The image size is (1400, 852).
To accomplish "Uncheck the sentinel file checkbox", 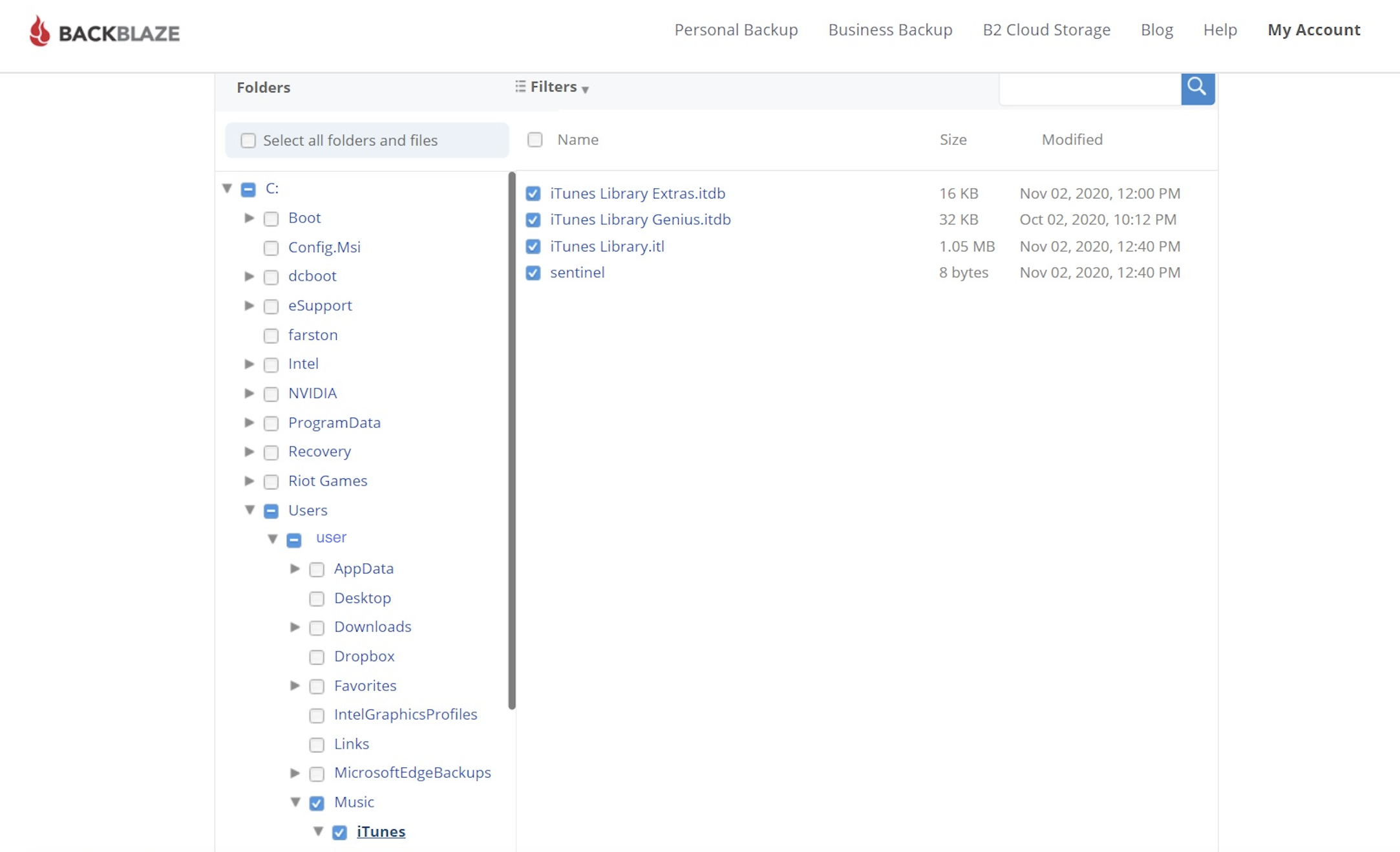I will point(533,273).
